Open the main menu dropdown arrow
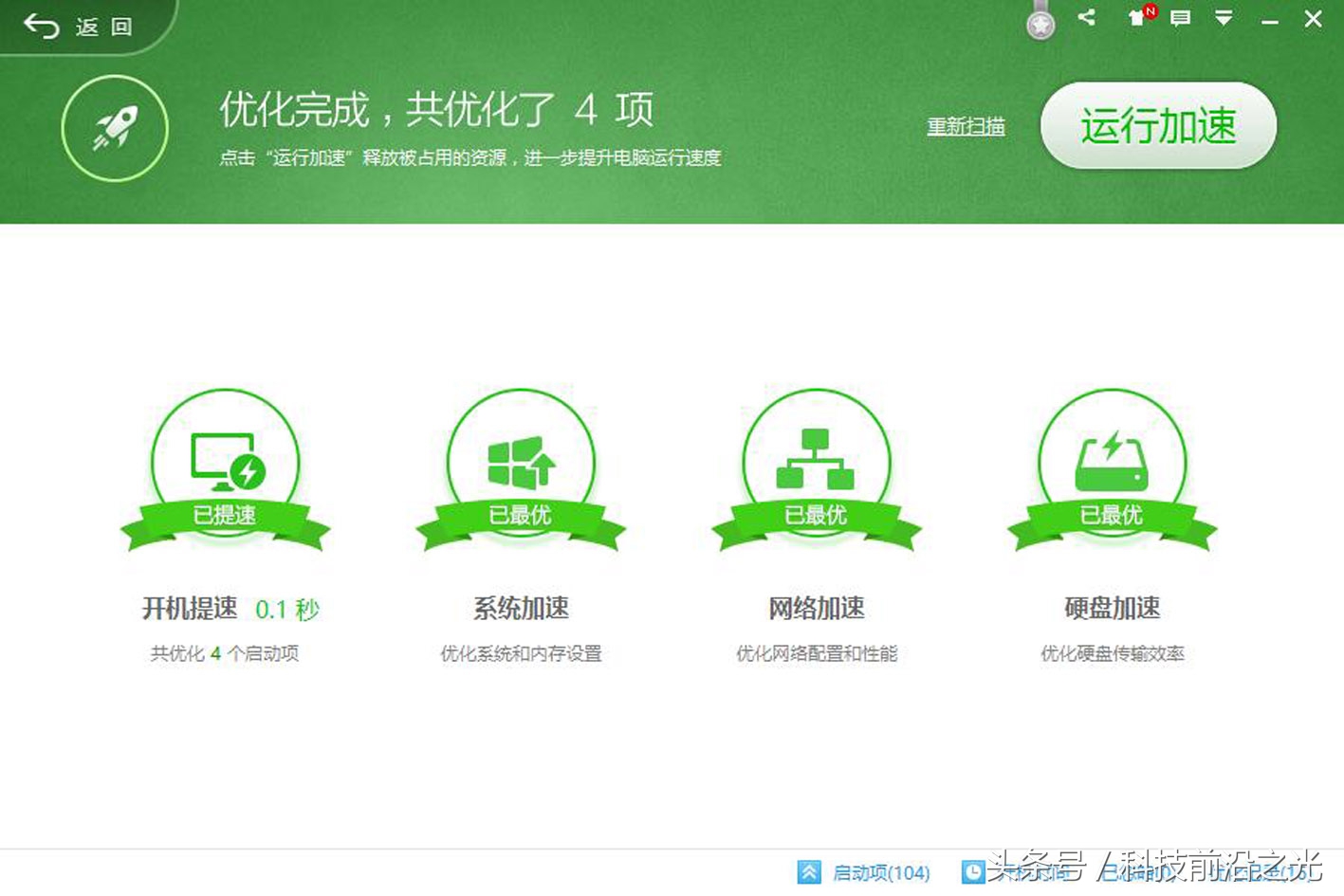Screen dimensions: 1344x896 click(1224, 17)
